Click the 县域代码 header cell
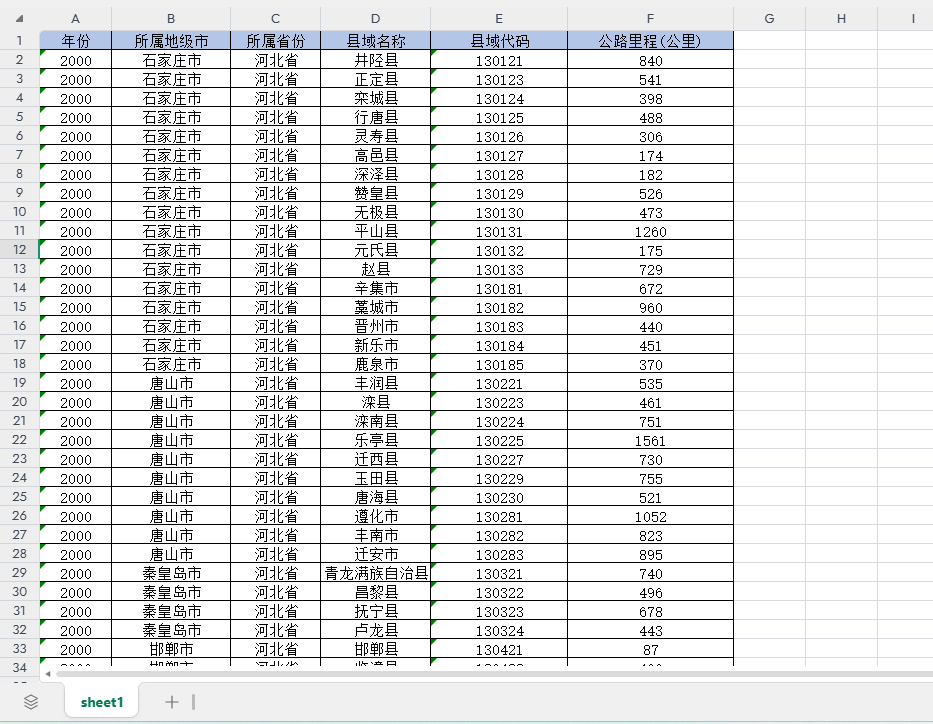The width and height of the screenshot is (933, 724). (499, 40)
